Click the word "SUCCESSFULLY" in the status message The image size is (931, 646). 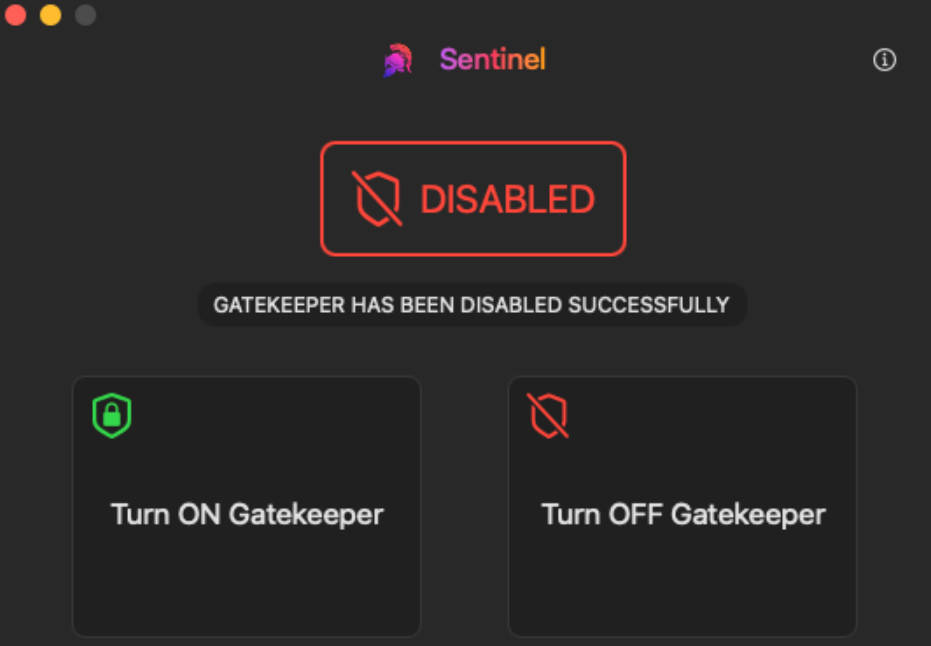(649, 305)
